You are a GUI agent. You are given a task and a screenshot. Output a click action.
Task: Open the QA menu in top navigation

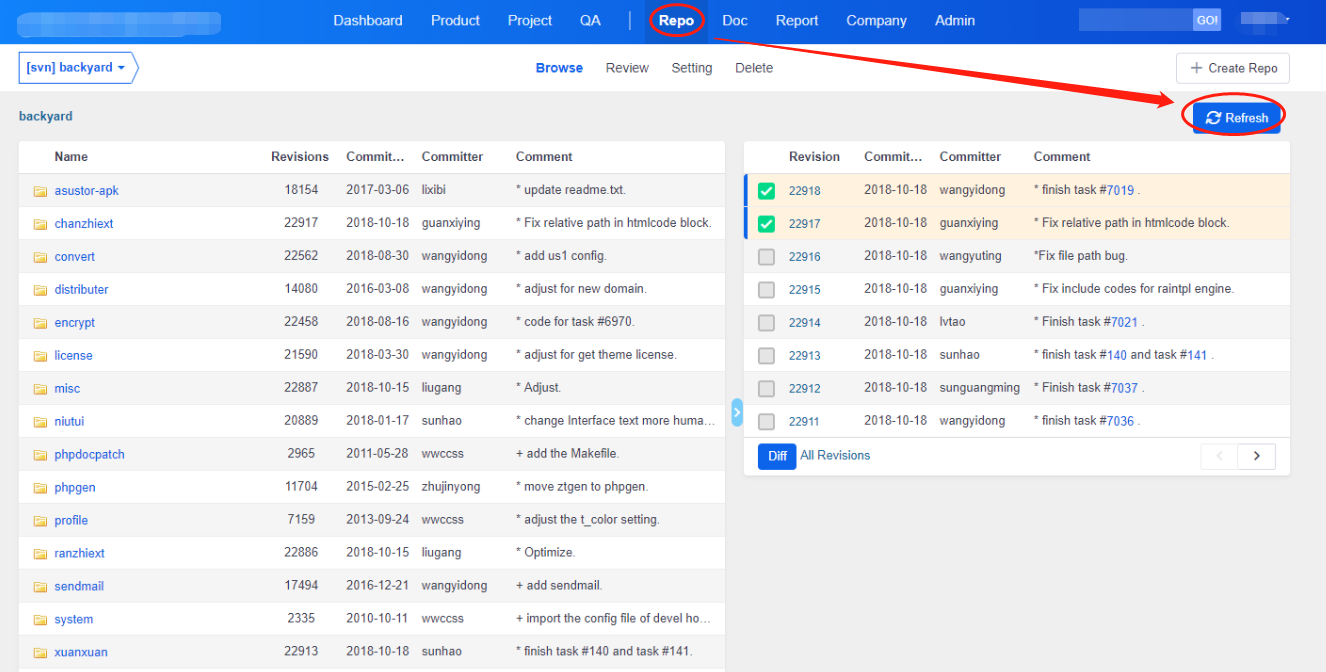[590, 20]
